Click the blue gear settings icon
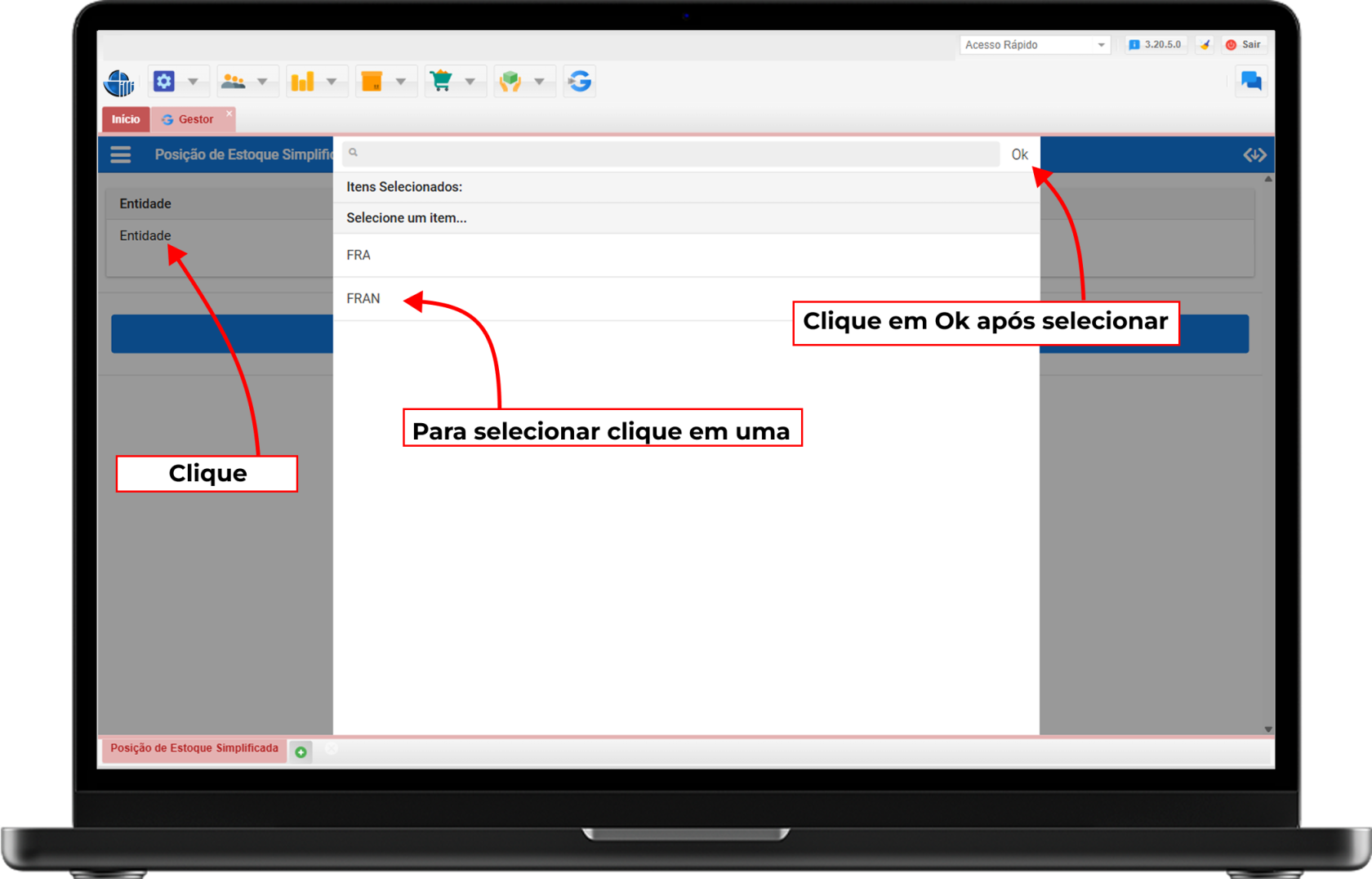Viewport: 1372px width, 879px height. click(164, 82)
